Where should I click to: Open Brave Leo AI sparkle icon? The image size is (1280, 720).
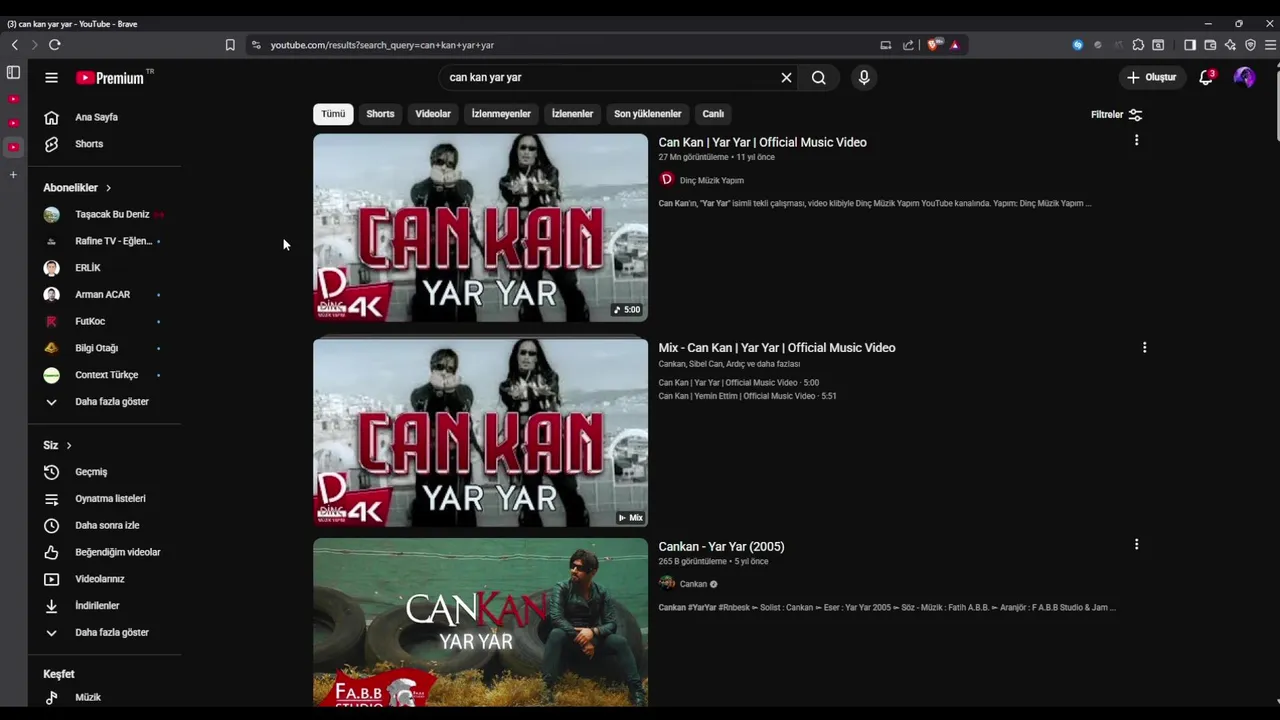click(x=1230, y=45)
